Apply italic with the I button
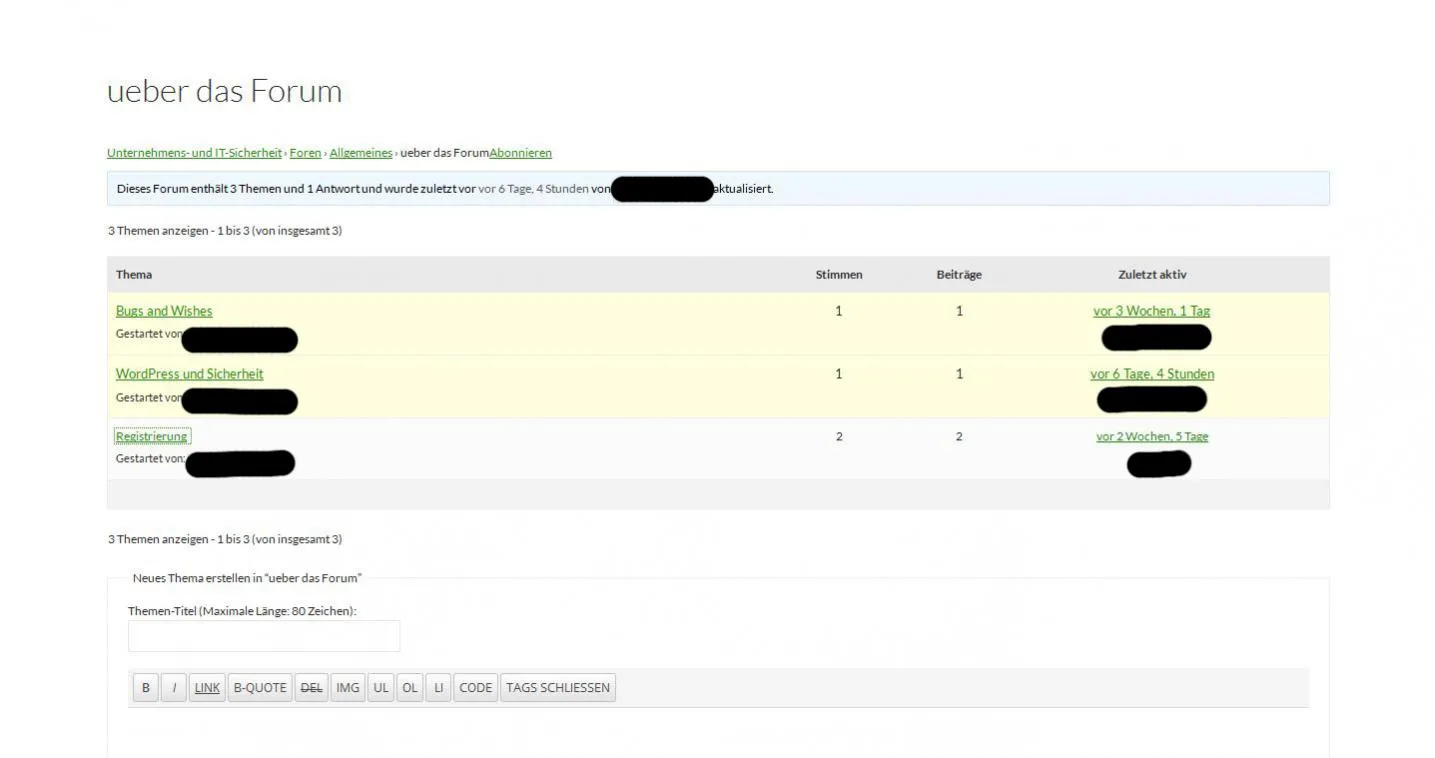The width and height of the screenshot is (1435, 758). tap(174, 688)
